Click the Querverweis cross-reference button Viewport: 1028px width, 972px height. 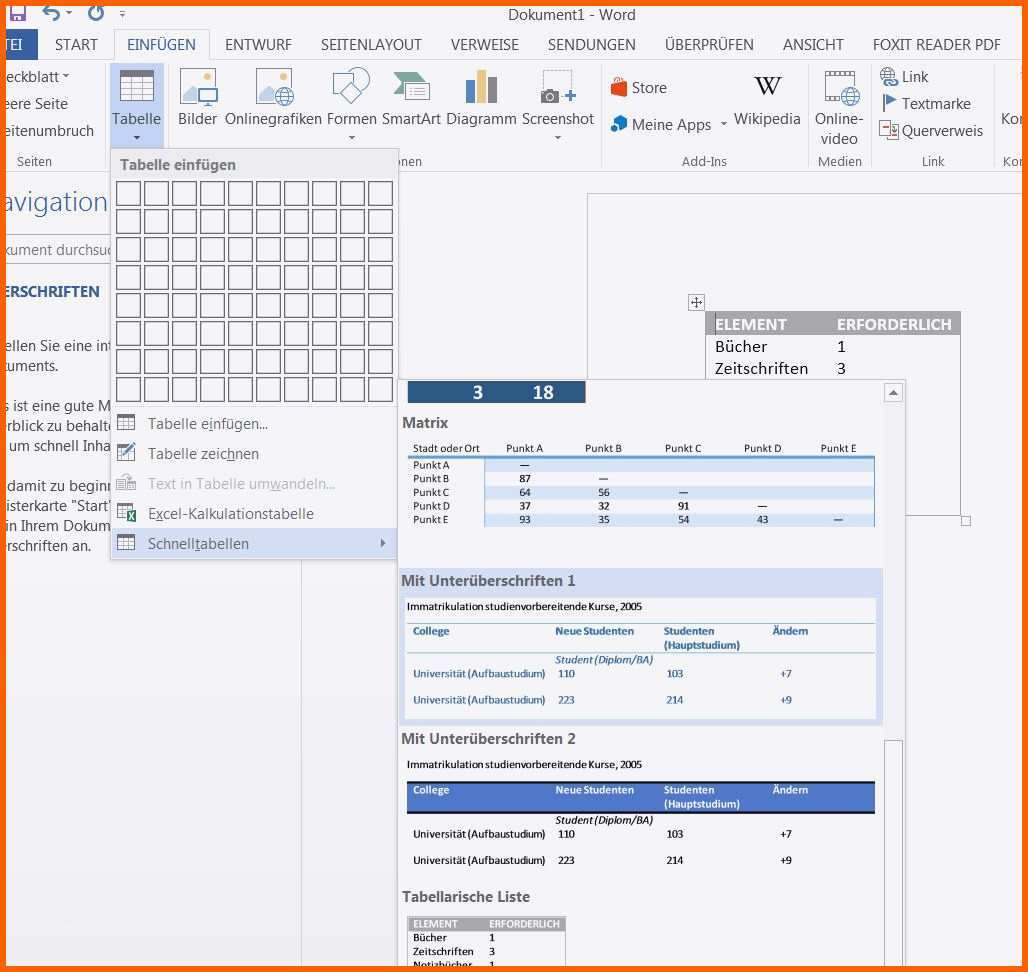click(931, 131)
